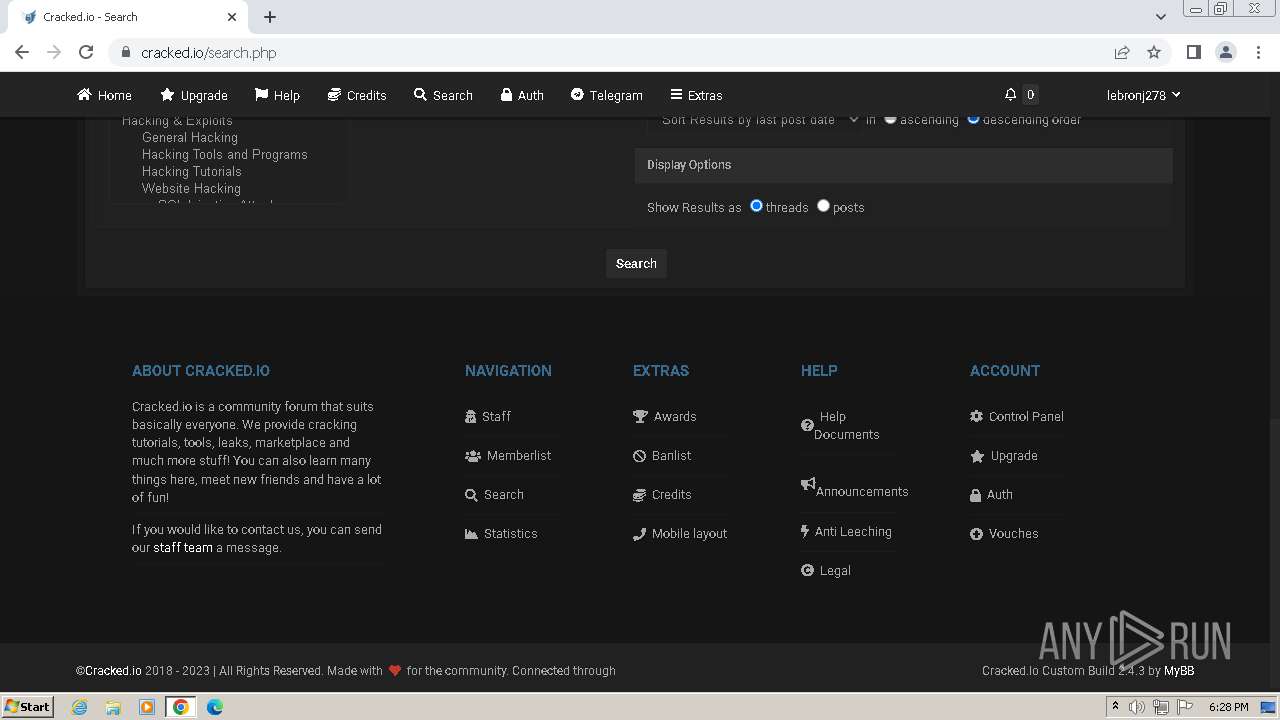Click the Anti Leeching bolt icon
This screenshot has width=1280, height=720.
(805, 532)
